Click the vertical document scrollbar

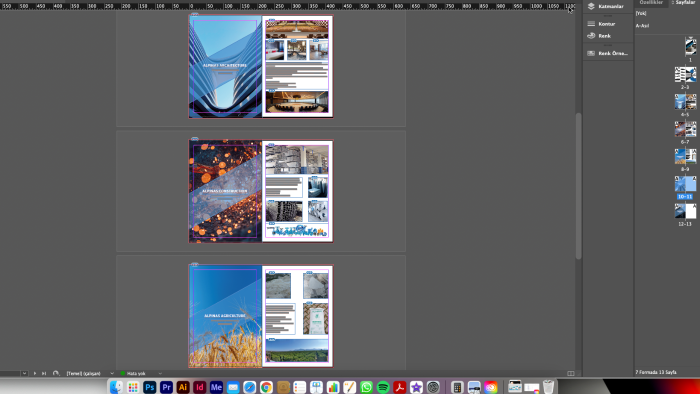click(x=579, y=186)
